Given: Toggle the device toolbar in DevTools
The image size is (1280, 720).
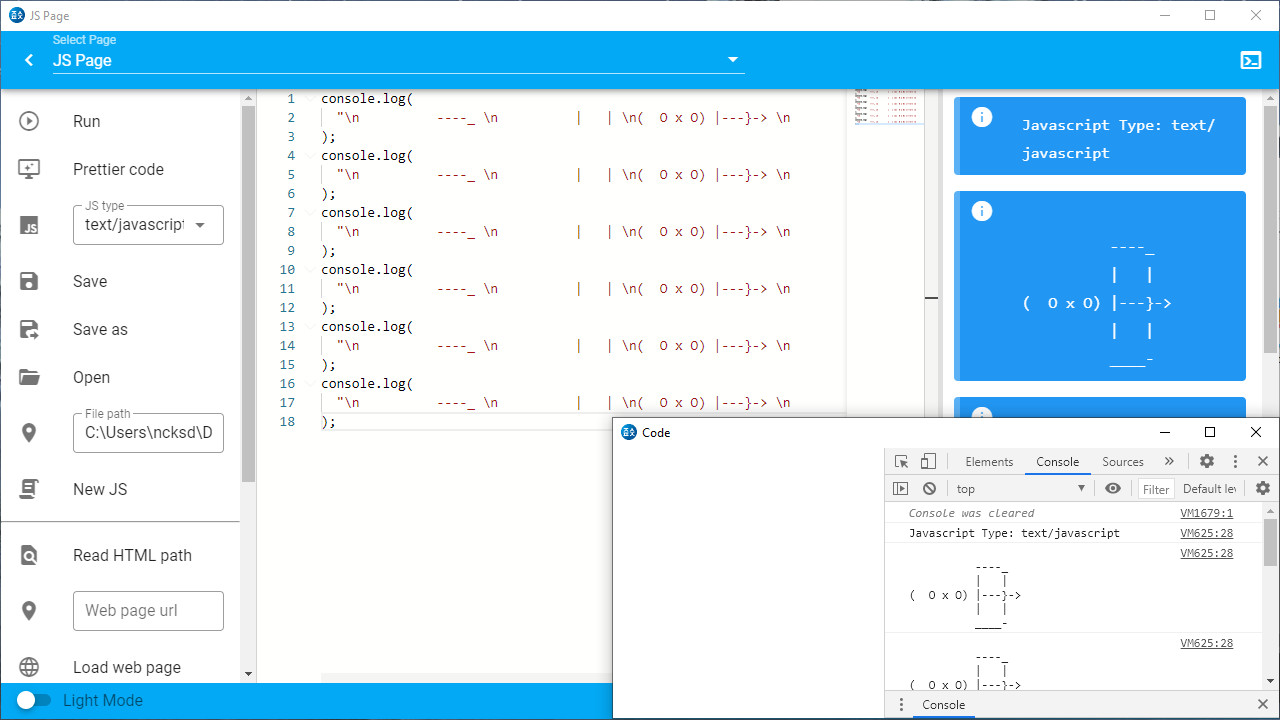Looking at the screenshot, I should pyautogui.click(x=926, y=461).
